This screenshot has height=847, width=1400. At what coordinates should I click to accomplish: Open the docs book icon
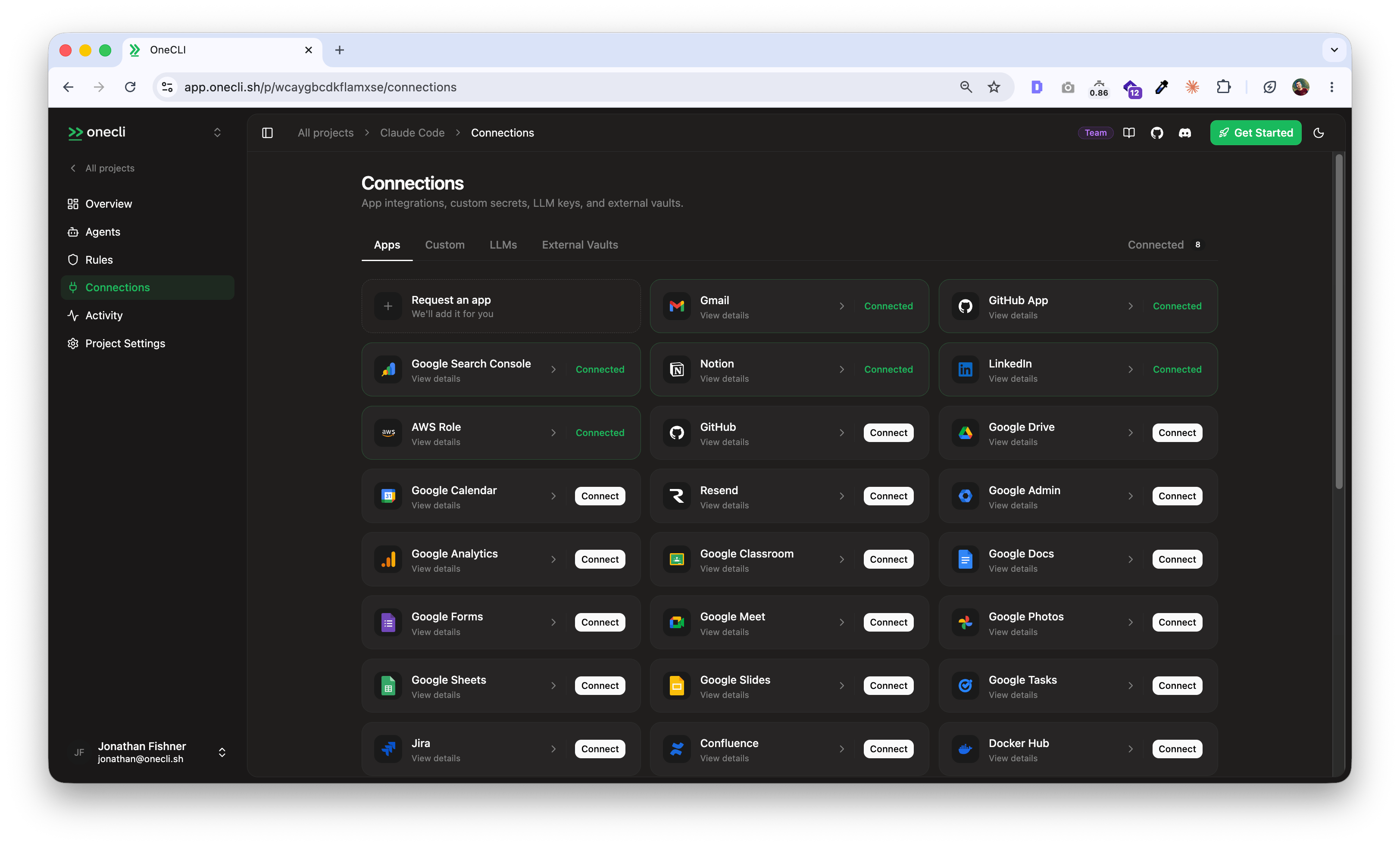1128,132
